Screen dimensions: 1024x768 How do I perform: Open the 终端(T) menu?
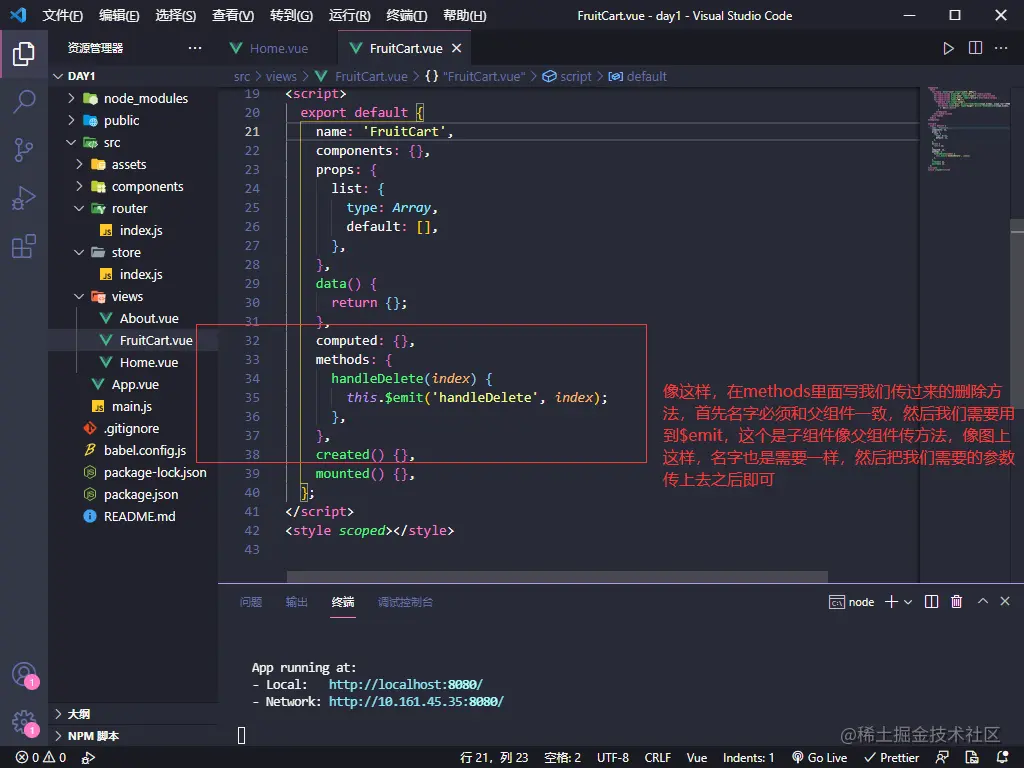[x=406, y=16]
